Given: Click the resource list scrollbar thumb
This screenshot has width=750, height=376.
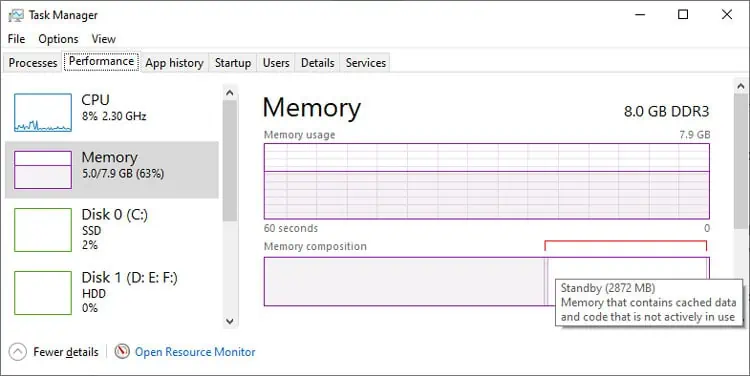Looking at the screenshot, I should pyautogui.click(x=230, y=161).
